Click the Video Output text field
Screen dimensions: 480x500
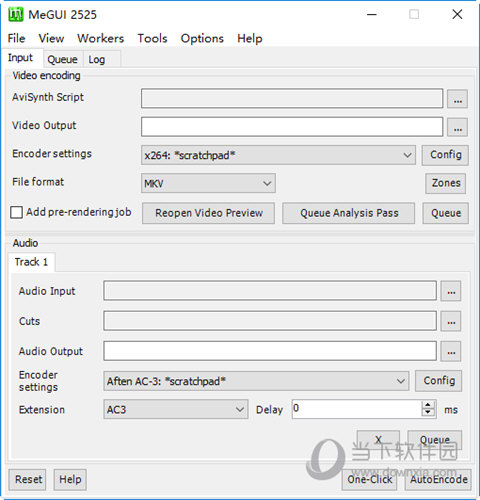[x=292, y=127]
